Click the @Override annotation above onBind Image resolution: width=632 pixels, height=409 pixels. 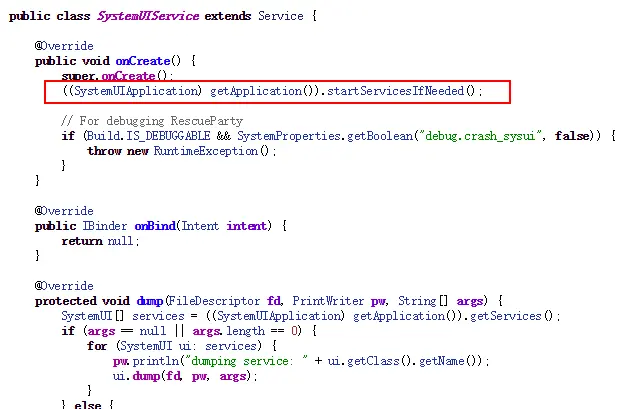tap(64, 211)
